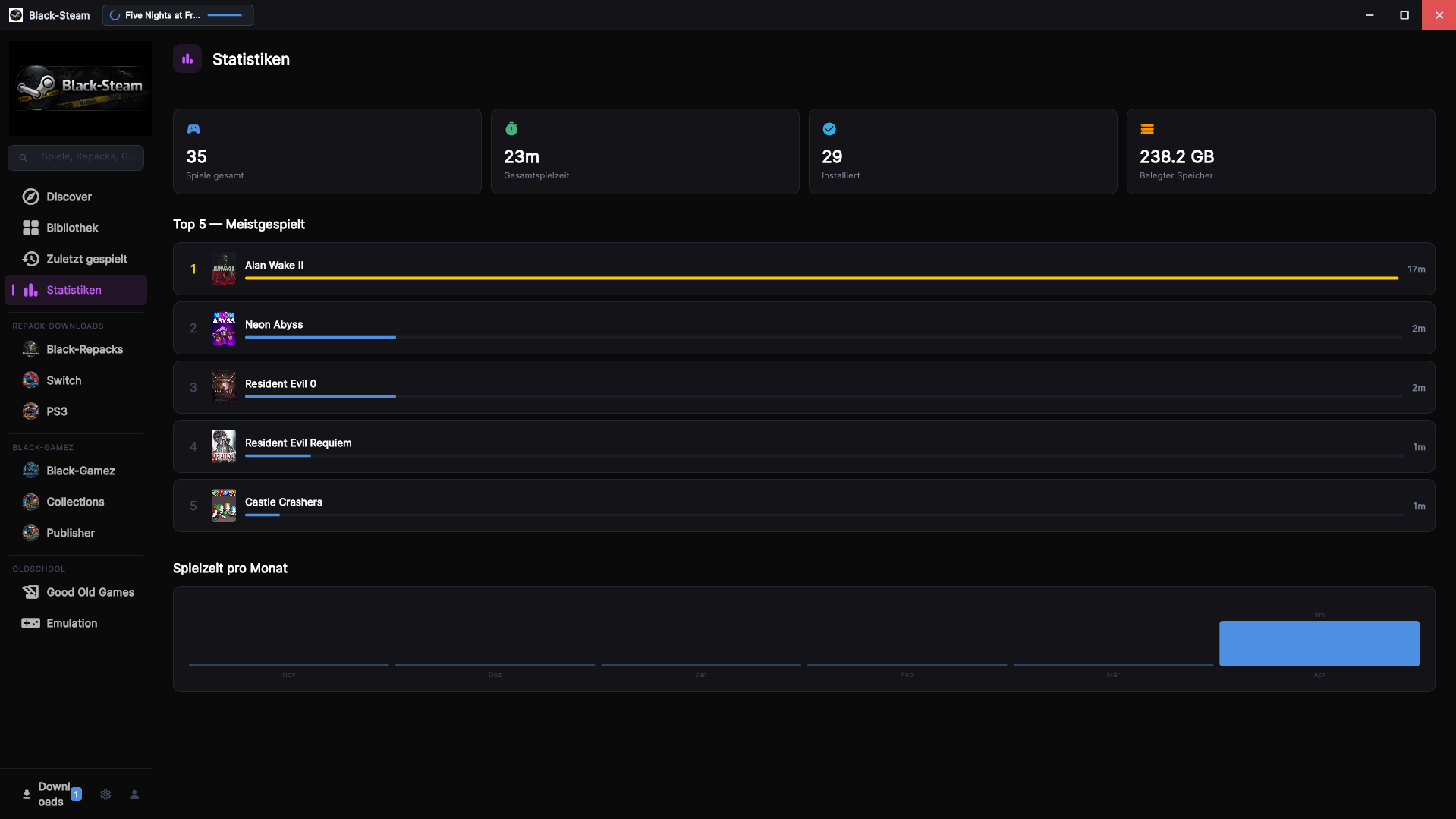Viewport: 1456px width, 819px height.
Task: Click the Downloads arrow icon
Action: coord(27,794)
